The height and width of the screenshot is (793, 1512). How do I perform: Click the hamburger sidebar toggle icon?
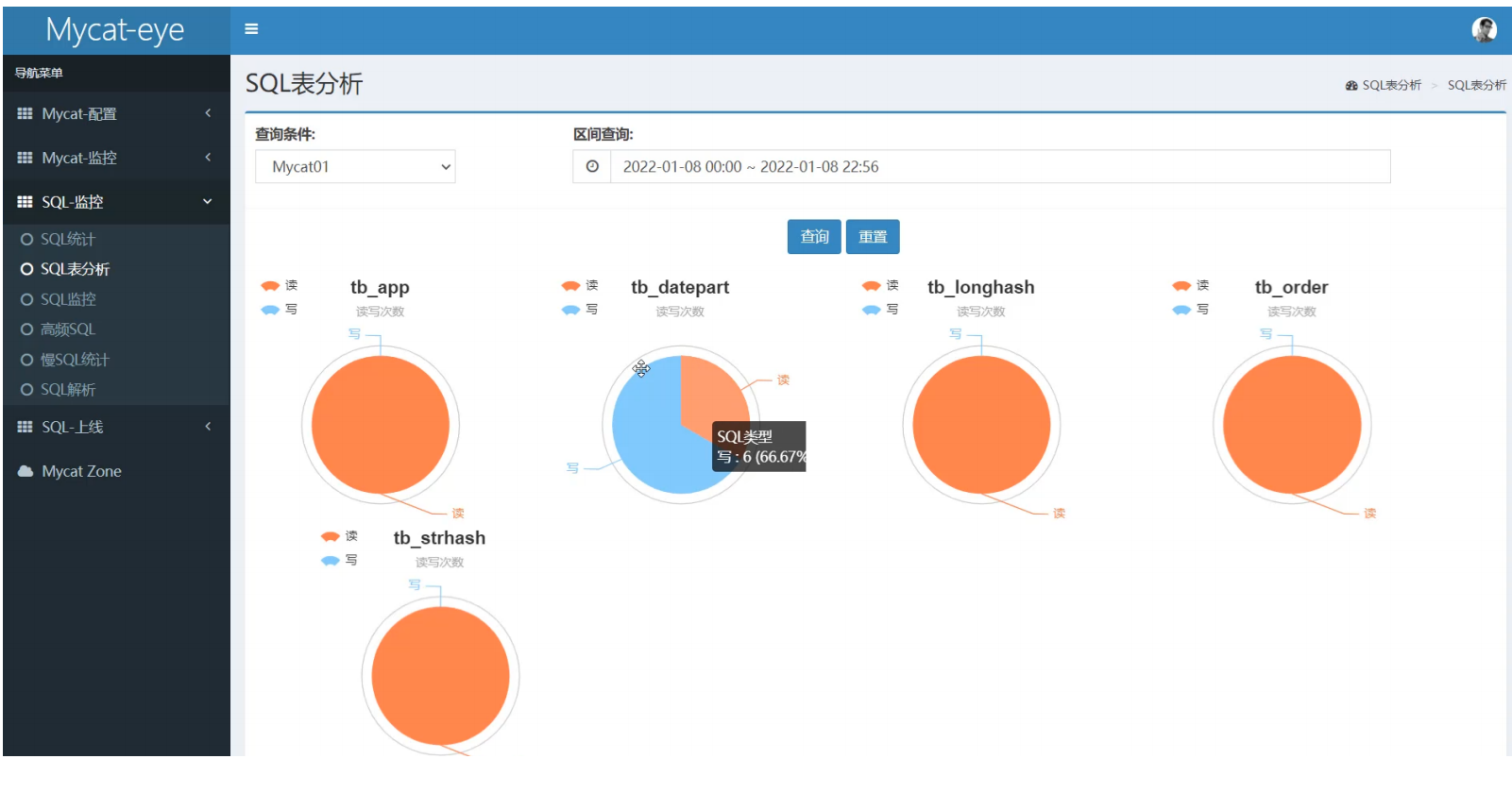tap(251, 29)
